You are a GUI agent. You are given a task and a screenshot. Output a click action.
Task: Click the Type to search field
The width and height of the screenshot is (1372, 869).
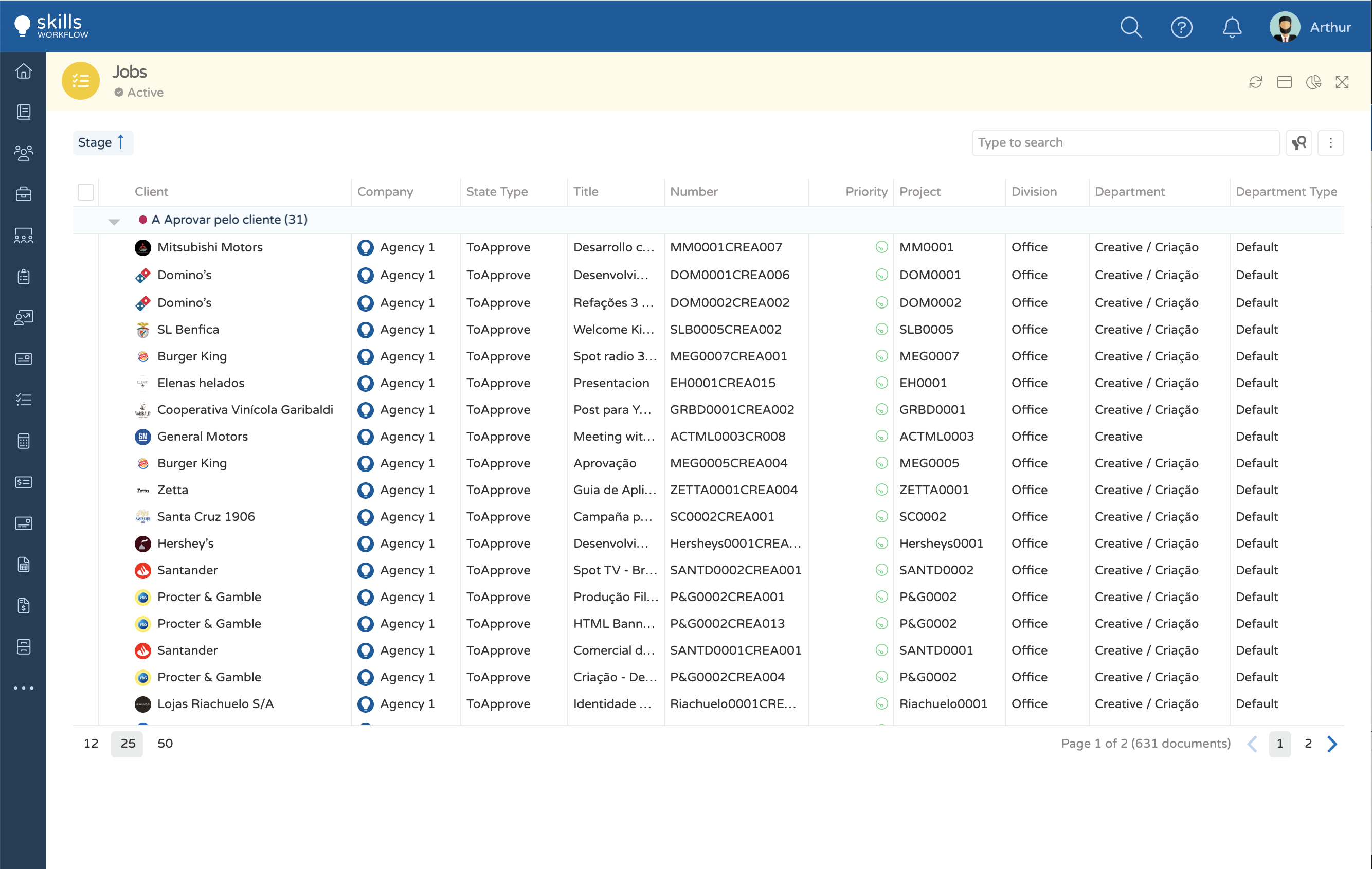[1125, 142]
